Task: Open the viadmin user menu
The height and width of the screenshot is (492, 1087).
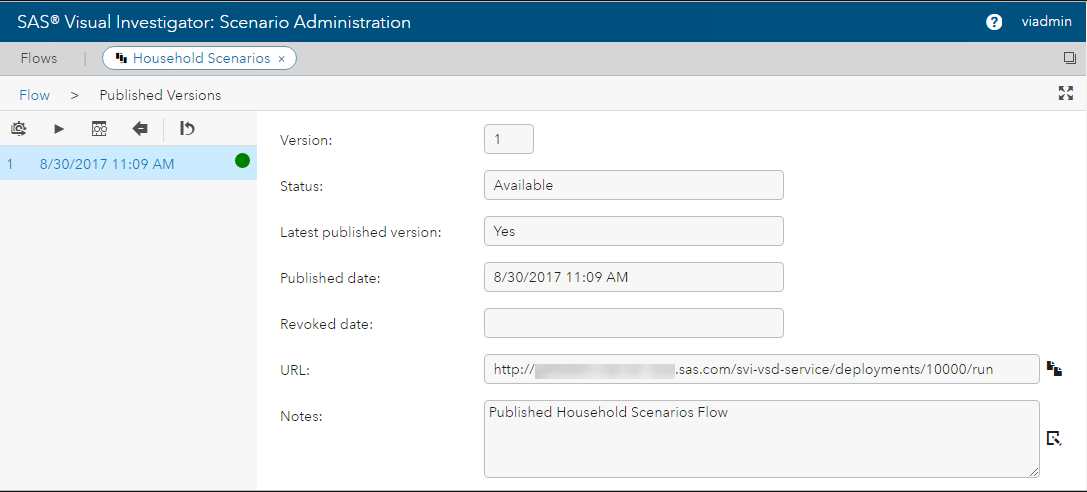Action: tap(1047, 22)
